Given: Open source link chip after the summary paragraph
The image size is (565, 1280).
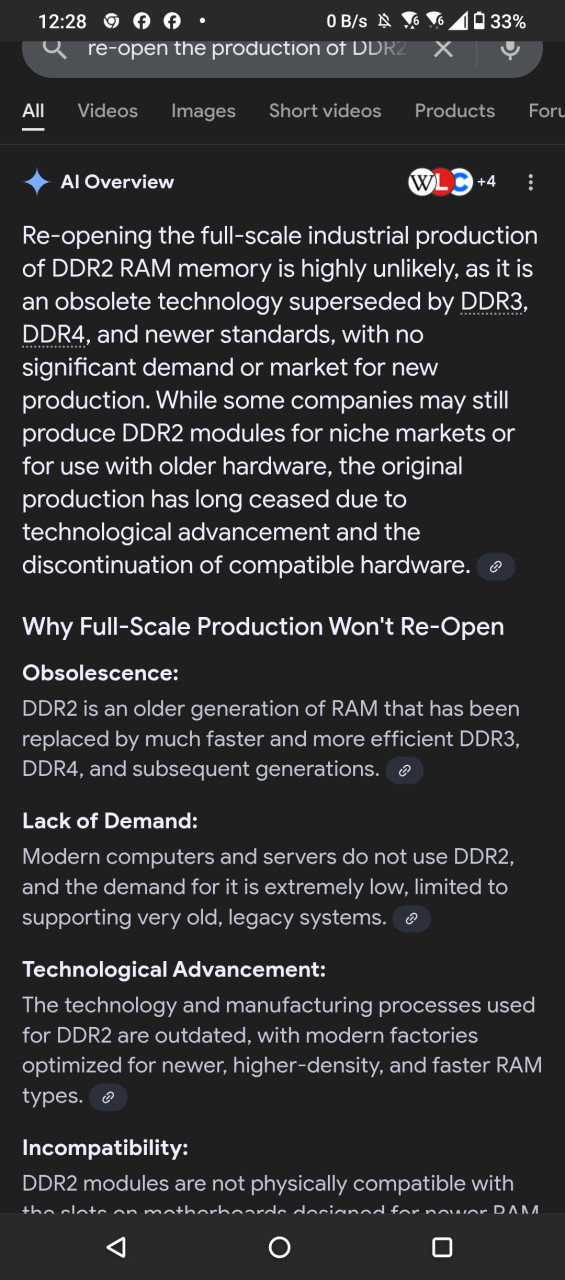Looking at the screenshot, I should click(495, 567).
